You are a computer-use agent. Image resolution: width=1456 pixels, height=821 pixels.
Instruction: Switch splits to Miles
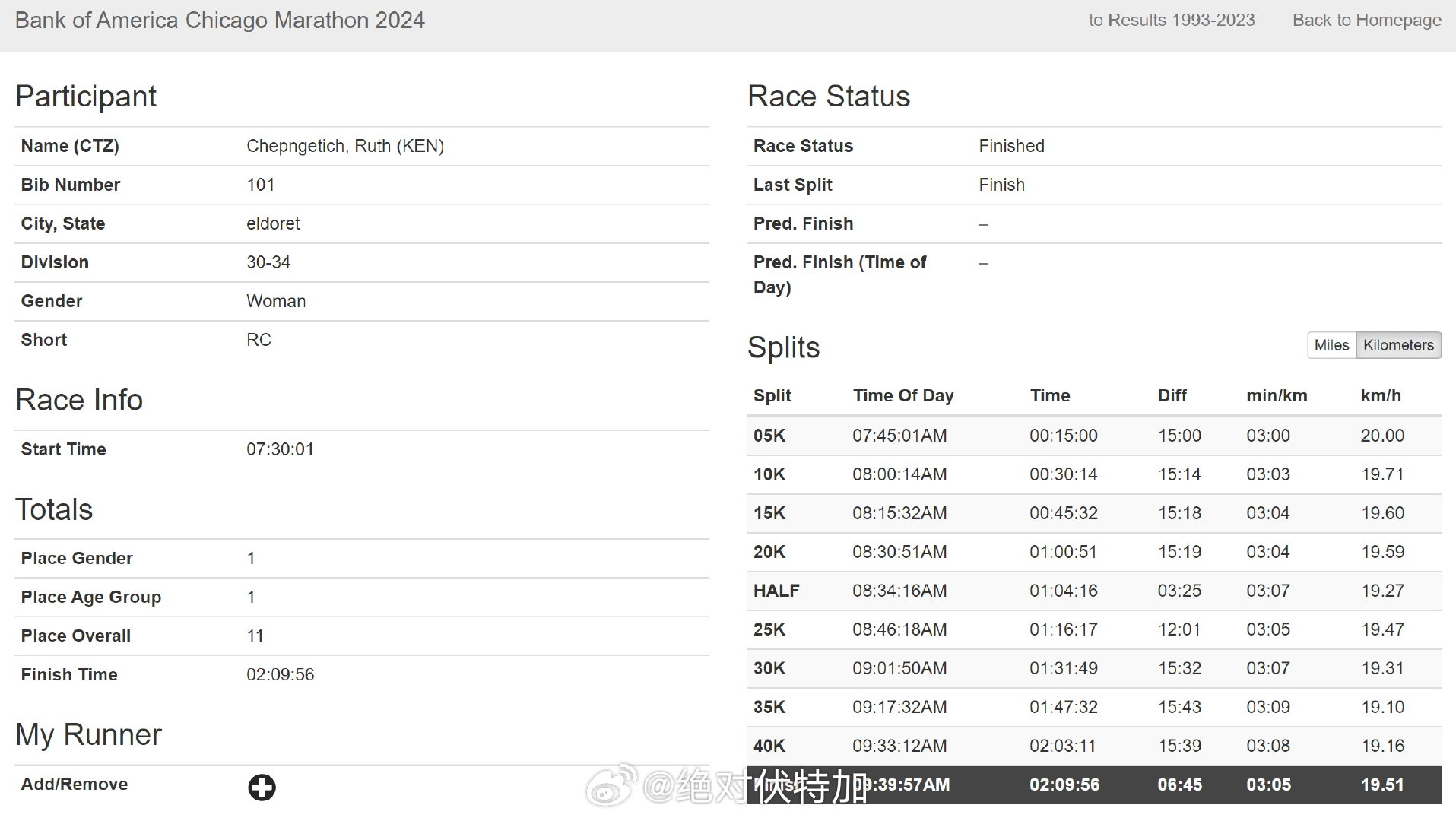(1331, 345)
